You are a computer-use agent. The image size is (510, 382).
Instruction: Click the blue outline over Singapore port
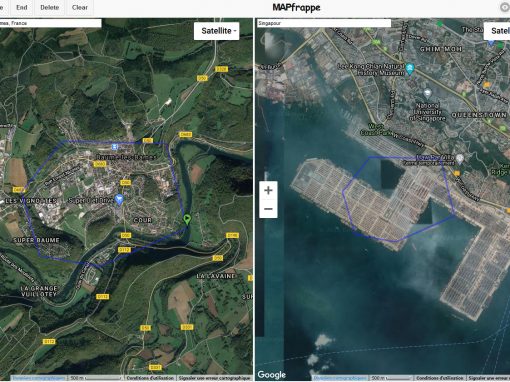click(x=399, y=199)
